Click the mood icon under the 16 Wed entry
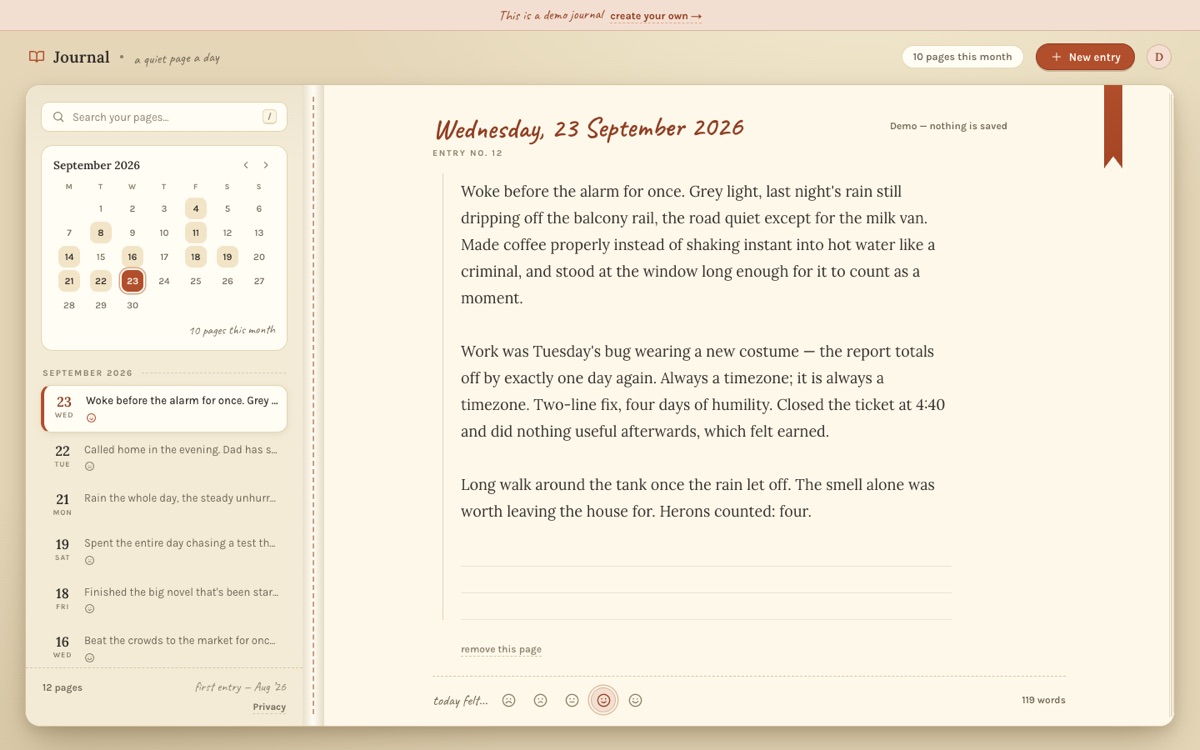 coord(89,657)
